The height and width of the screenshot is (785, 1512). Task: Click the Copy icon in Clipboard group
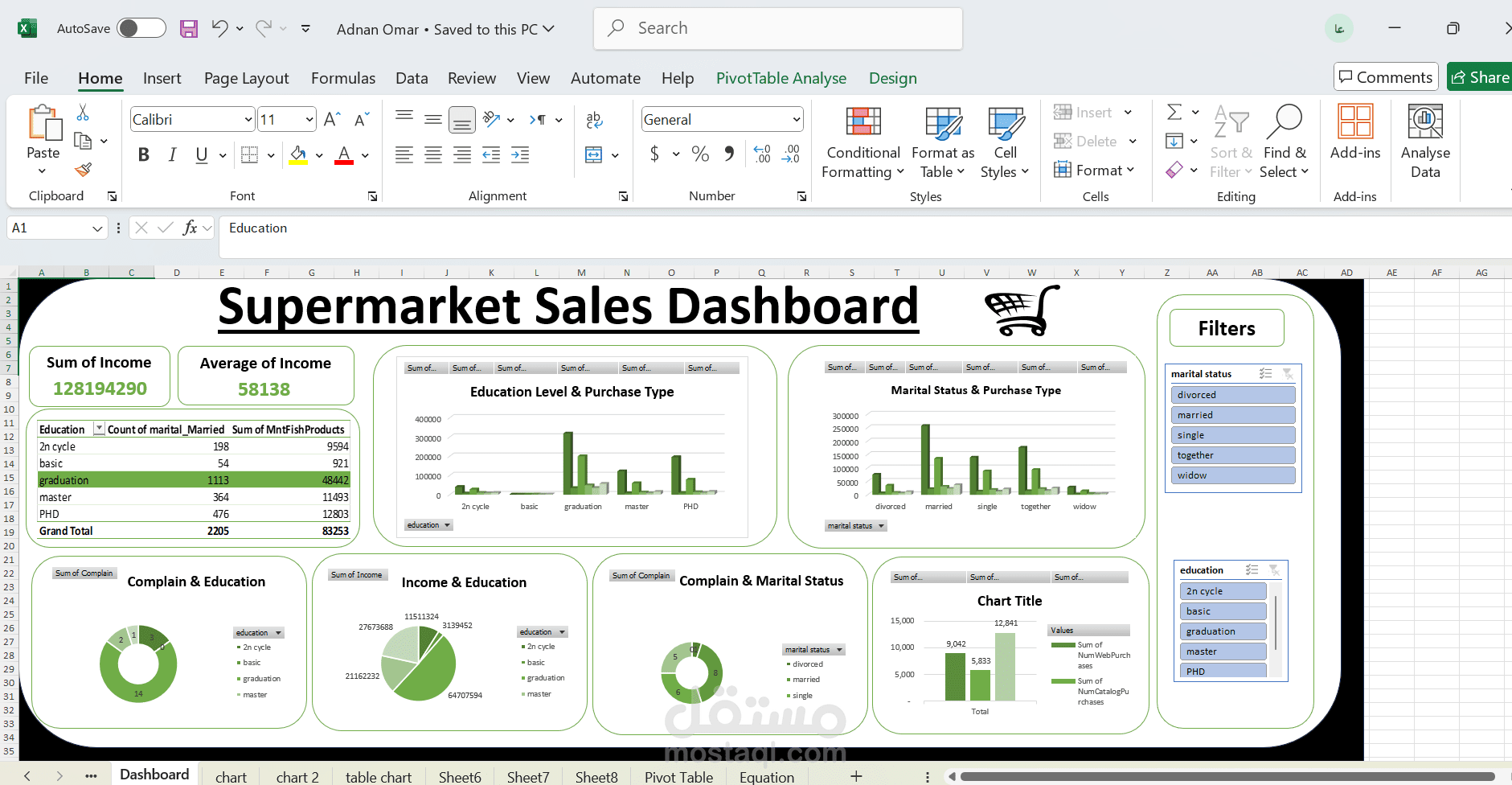pos(83,141)
